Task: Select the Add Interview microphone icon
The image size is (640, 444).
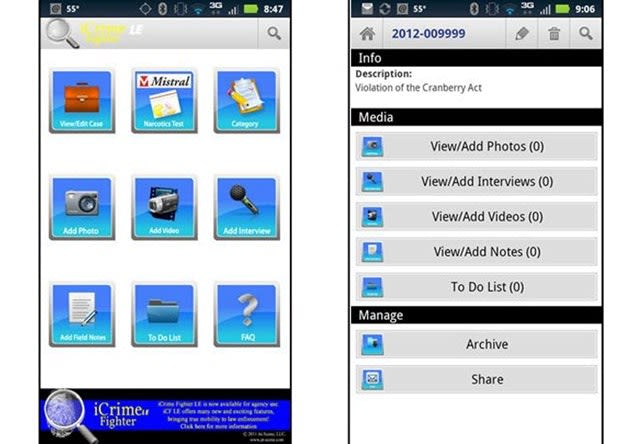Action: coord(247,207)
